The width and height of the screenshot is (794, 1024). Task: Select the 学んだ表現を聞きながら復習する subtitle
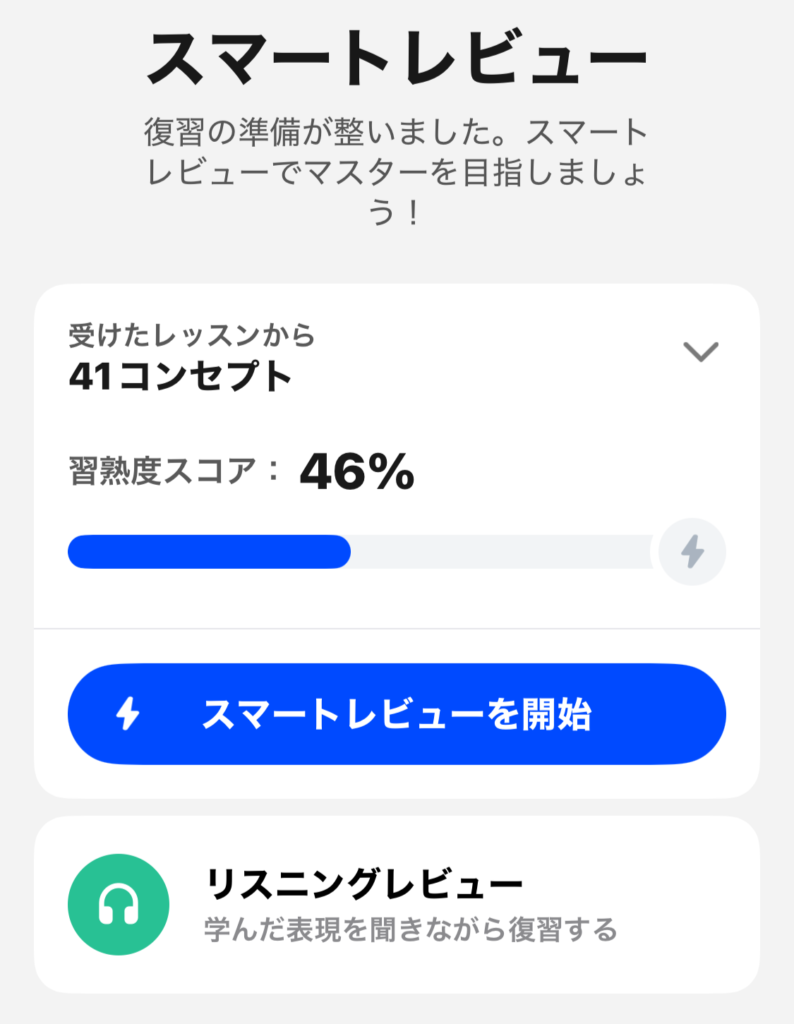point(410,930)
